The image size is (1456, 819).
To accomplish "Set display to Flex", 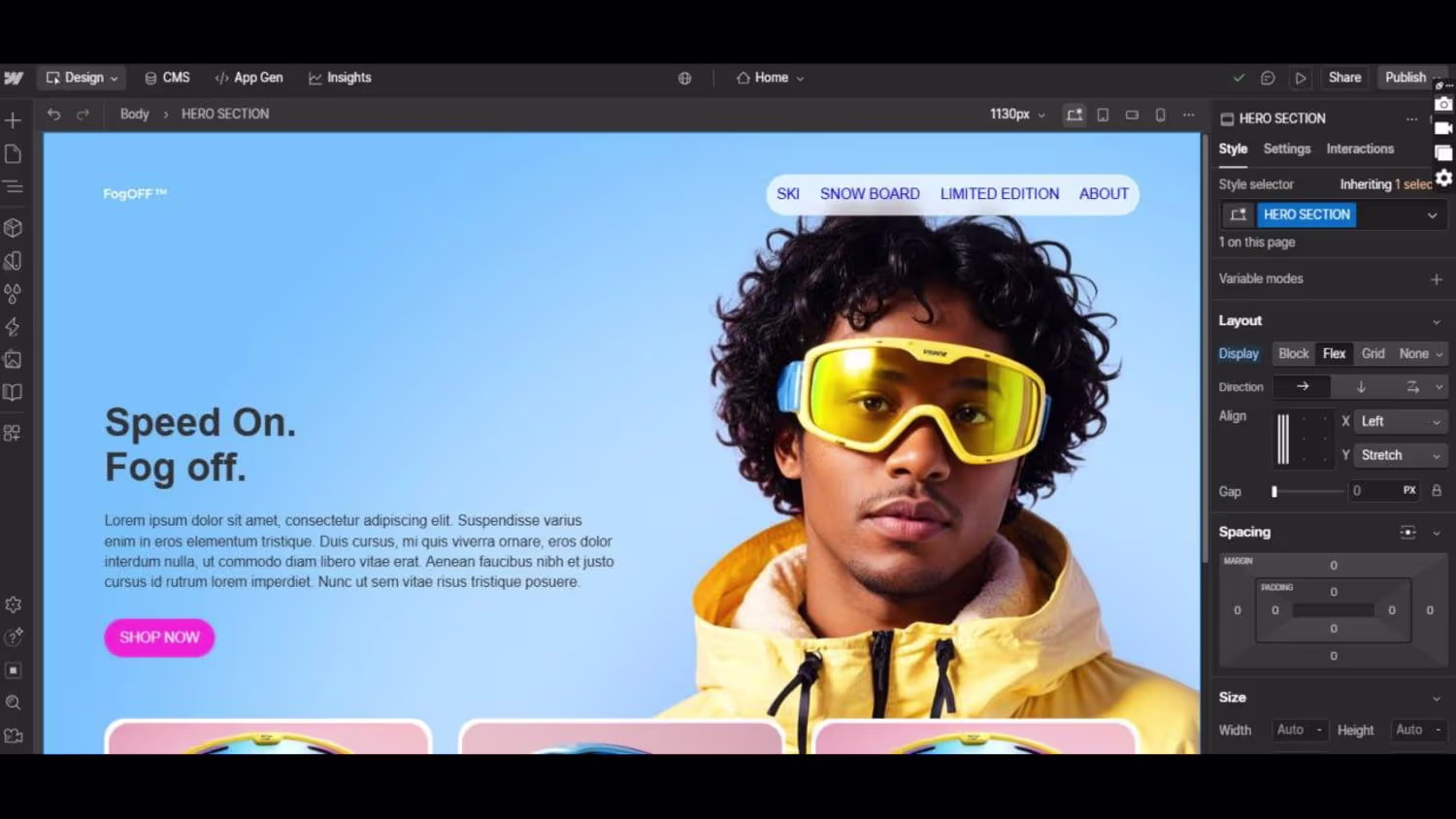I will (1335, 354).
